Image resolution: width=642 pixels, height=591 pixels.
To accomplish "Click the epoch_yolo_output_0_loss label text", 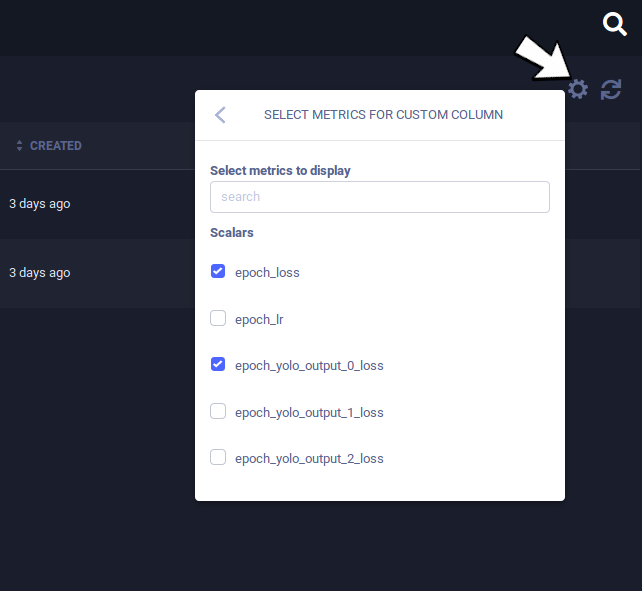I will tap(309, 366).
